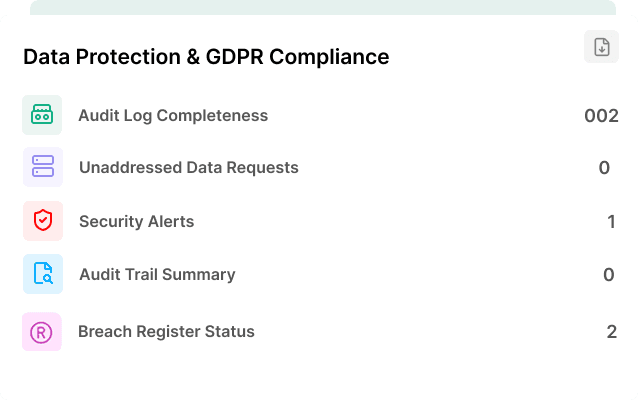Click the pink registered Breach Register icon
638x400 pixels.
click(x=42, y=332)
